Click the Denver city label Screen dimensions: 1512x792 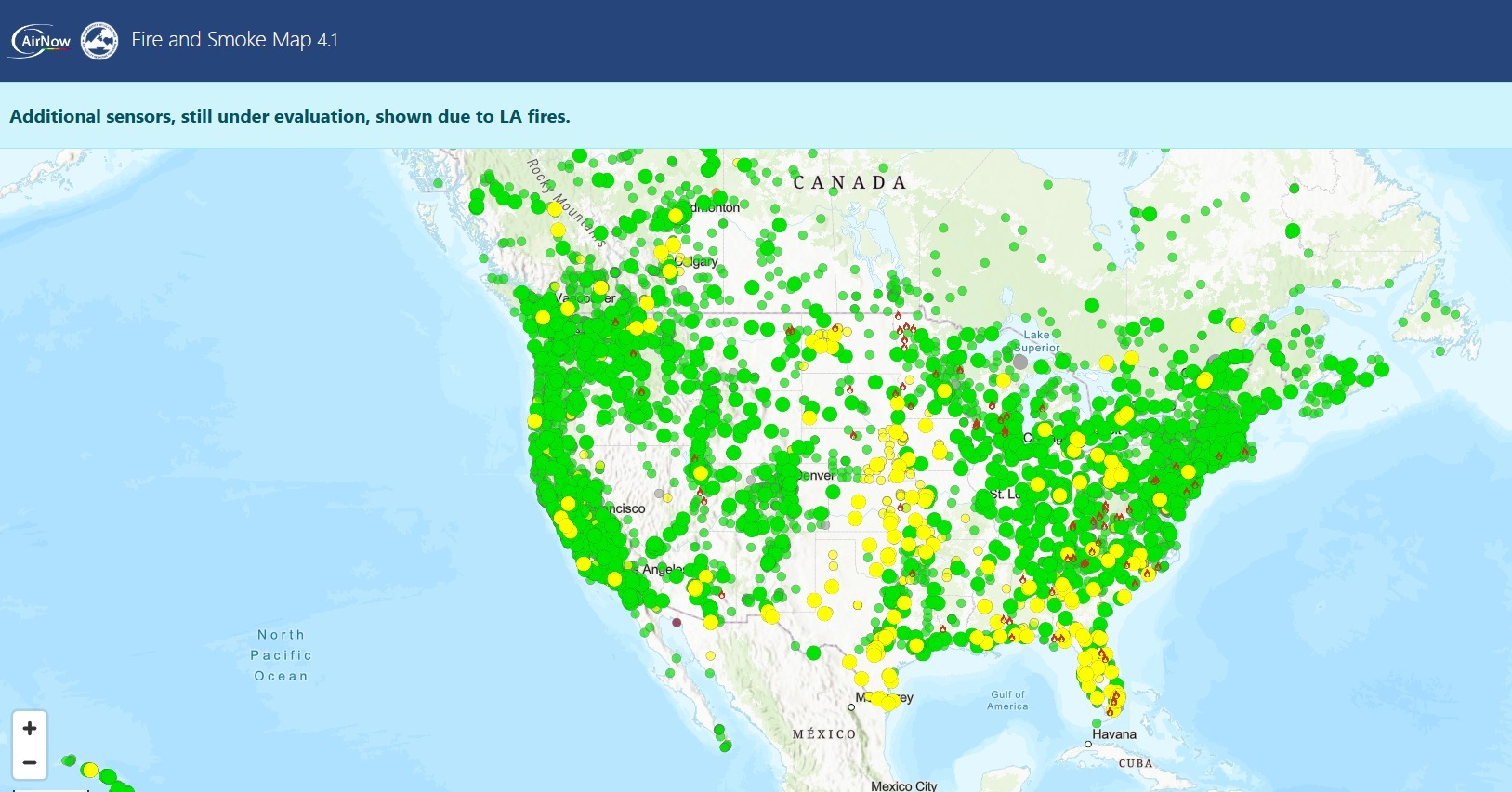pyautogui.click(x=817, y=475)
